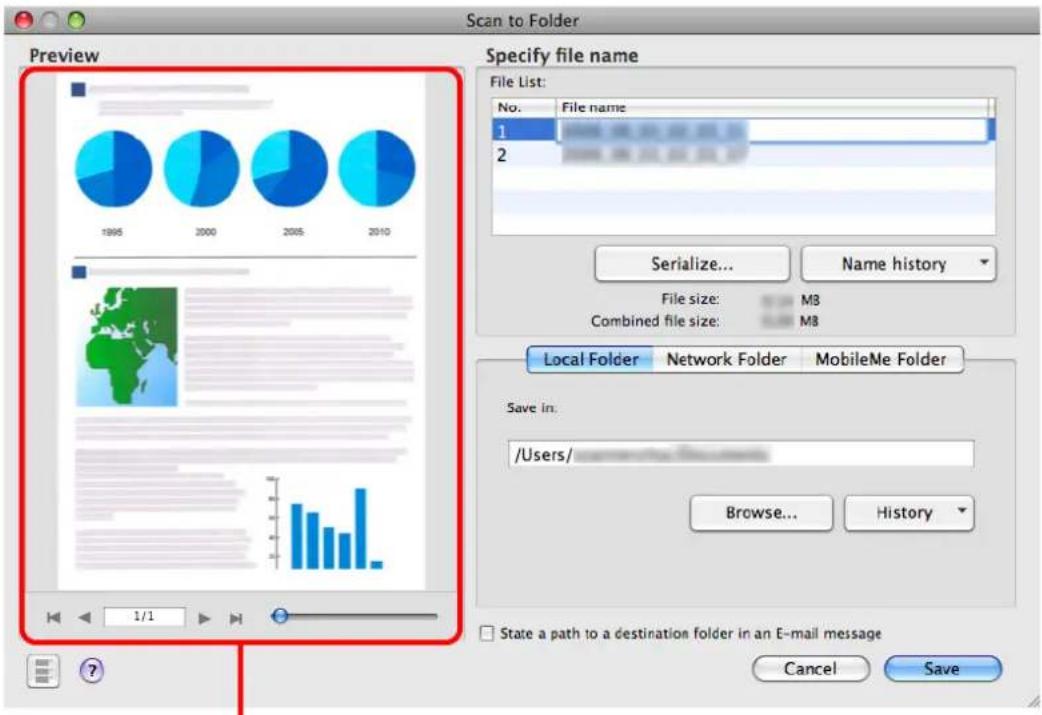Click the page number field 1/1
1042x715 pixels.
144,617
